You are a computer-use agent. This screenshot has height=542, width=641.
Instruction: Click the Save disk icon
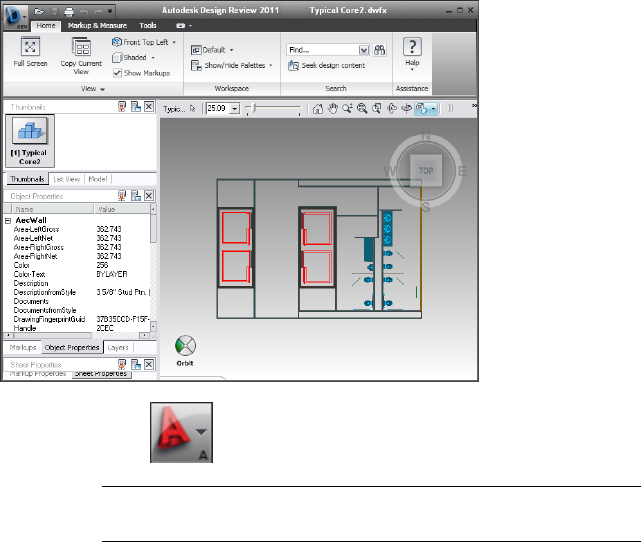coord(54,11)
